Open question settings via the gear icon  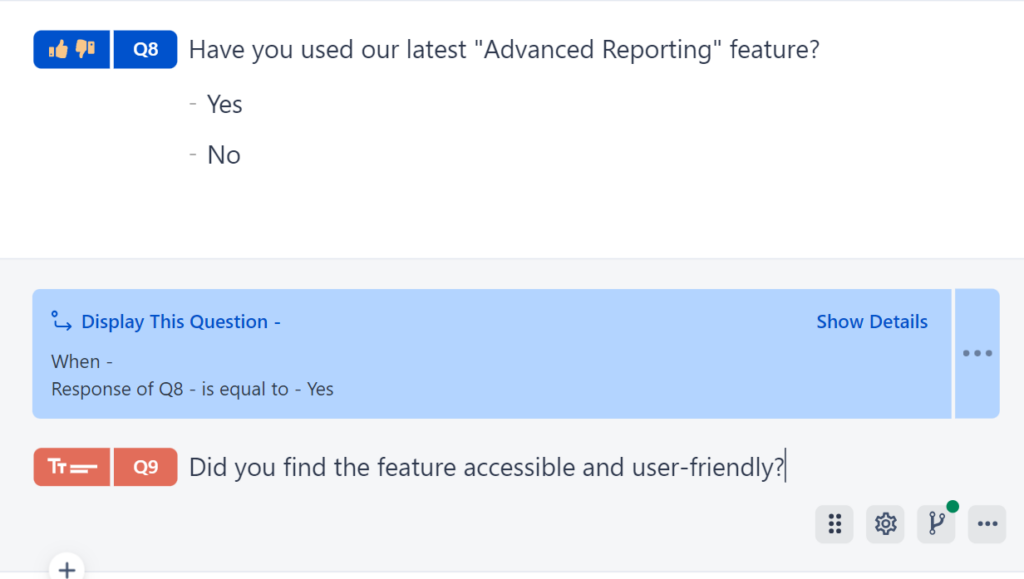pos(885,523)
